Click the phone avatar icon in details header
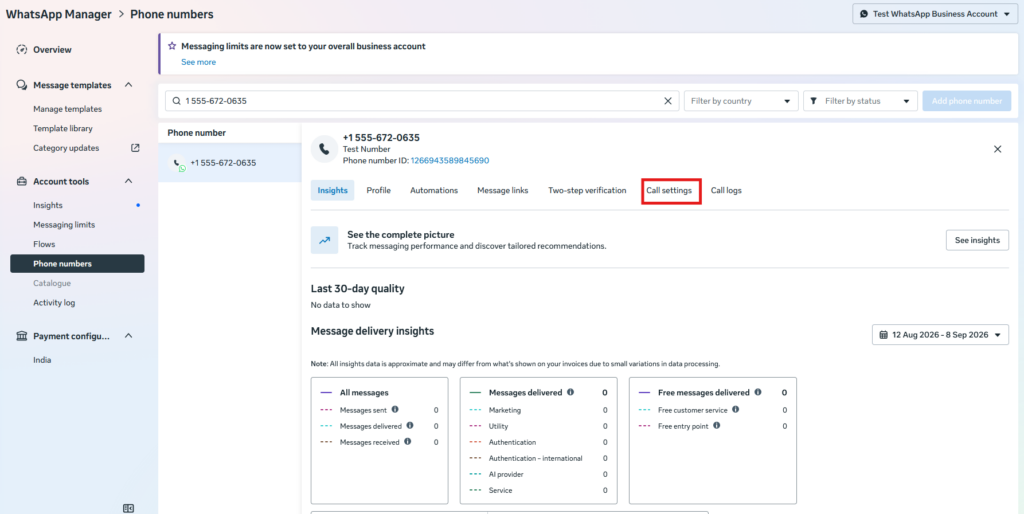 pos(324,149)
